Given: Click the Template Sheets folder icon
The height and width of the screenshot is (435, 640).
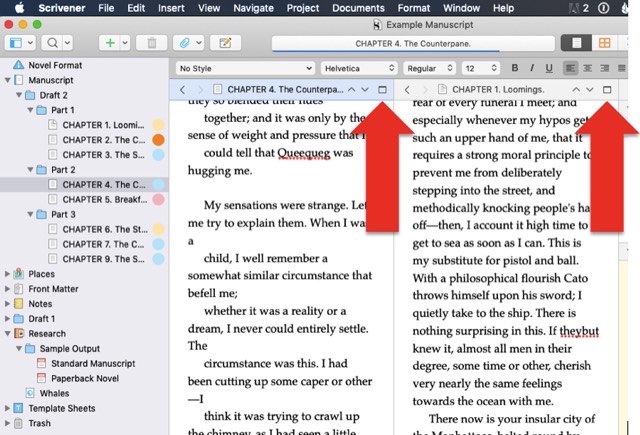Looking at the screenshot, I should click(18, 408).
